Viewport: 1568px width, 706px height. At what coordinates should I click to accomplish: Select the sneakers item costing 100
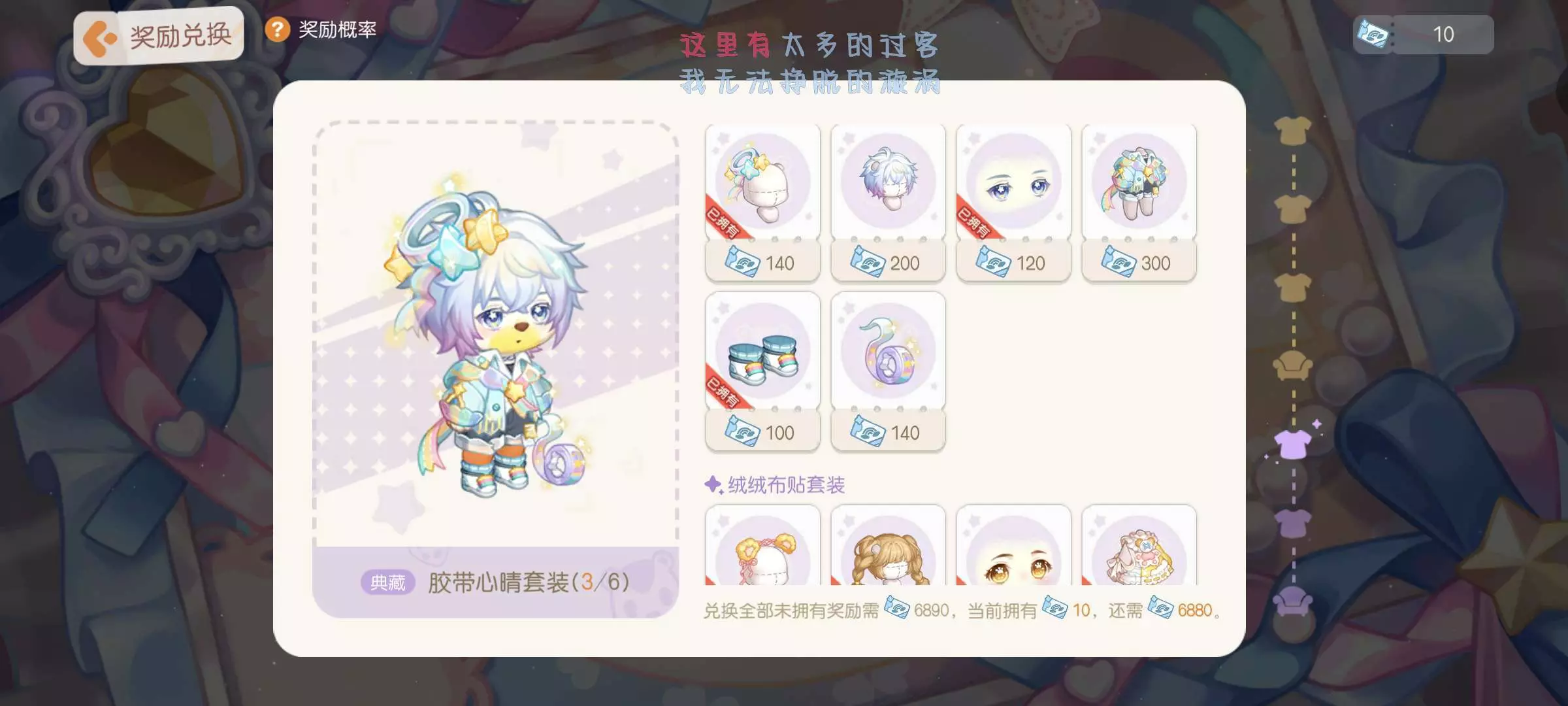tap(762, 371)
